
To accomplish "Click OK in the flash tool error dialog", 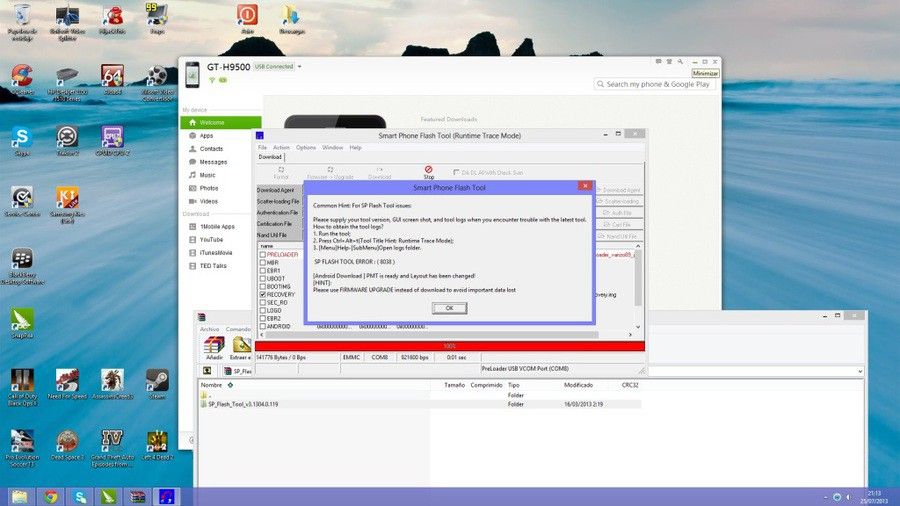I will [x=449, y=308].
